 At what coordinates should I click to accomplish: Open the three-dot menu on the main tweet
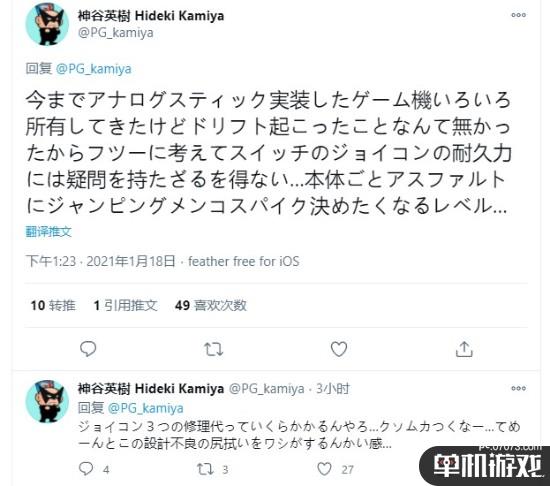point(518,15)
